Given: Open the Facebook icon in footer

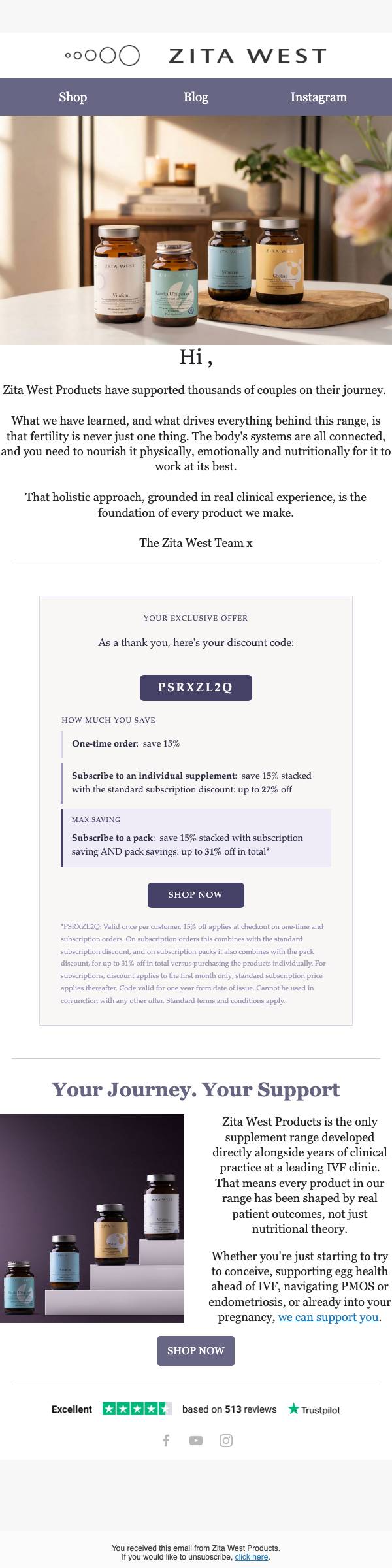Looking at the screenshot, I should [166, 1441].
